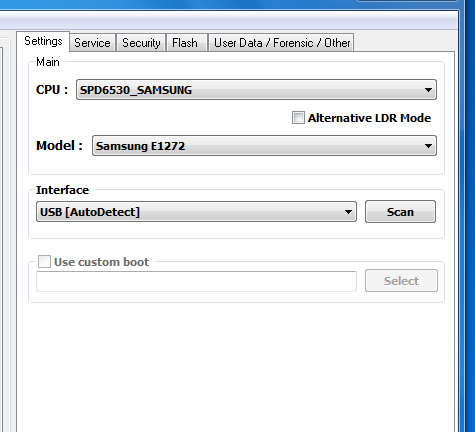Click the Scan button
The image size is (475, 432).
coord(400,212)
